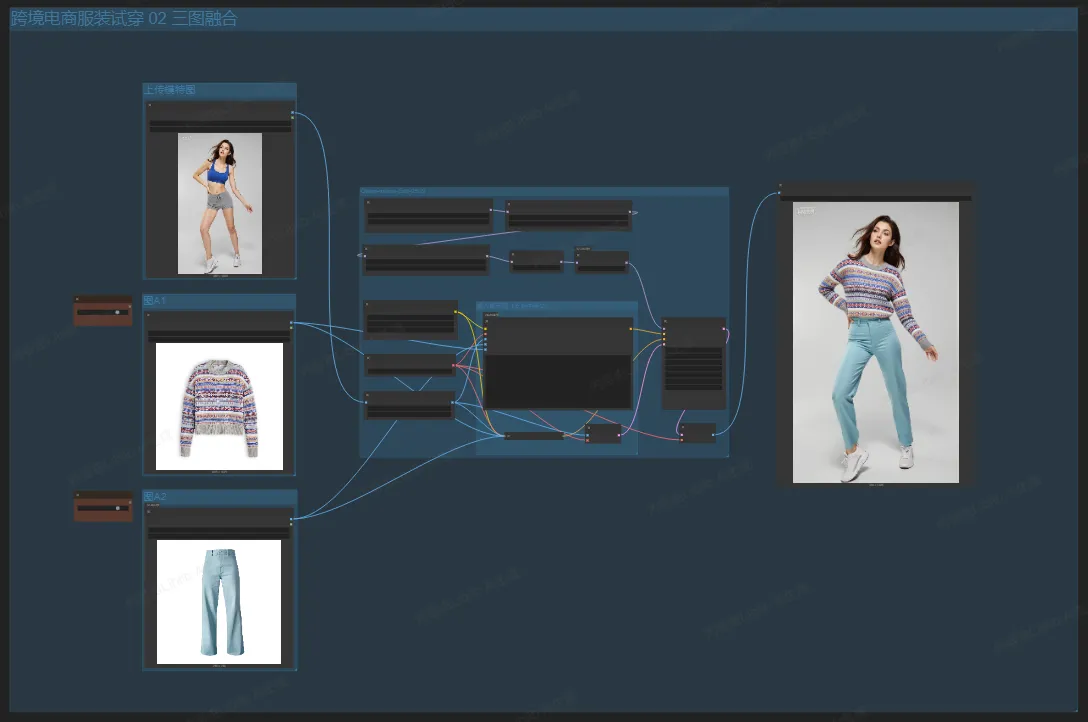Click the model photo thumbnail in blue sports top
Image resolution: width=1088 pixels, height=722 pixels.
220,203
